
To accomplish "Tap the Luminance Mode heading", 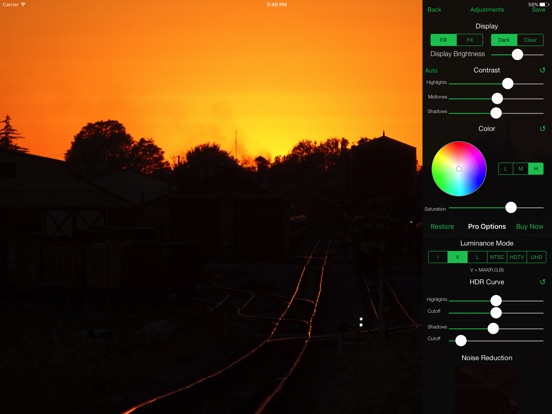I will click(487, 243).
